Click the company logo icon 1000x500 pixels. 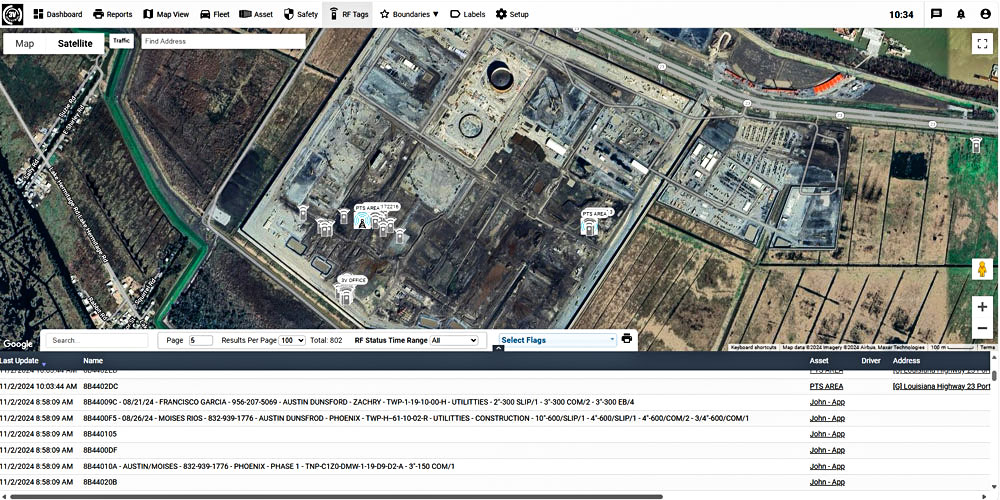pyautogui.click(x=13, y=14)
